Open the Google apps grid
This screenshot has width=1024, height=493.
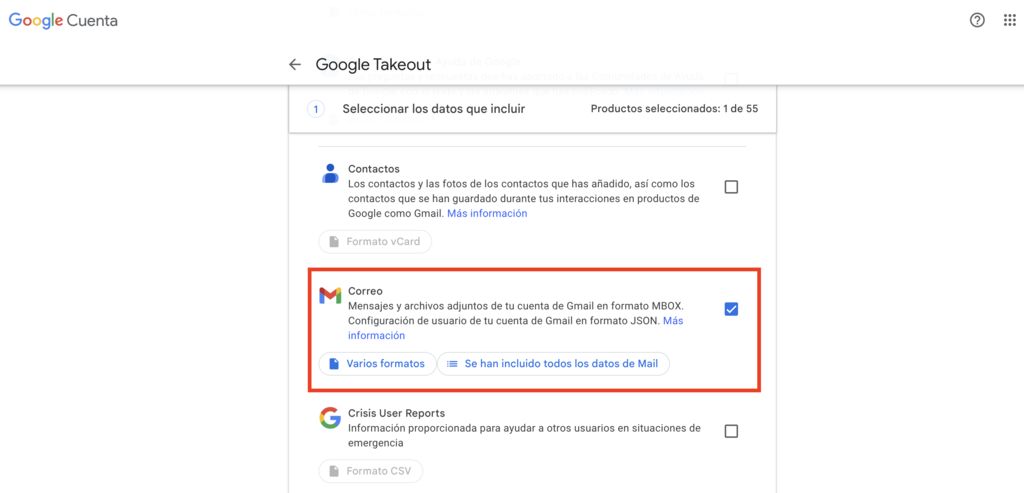(1009, 21)
